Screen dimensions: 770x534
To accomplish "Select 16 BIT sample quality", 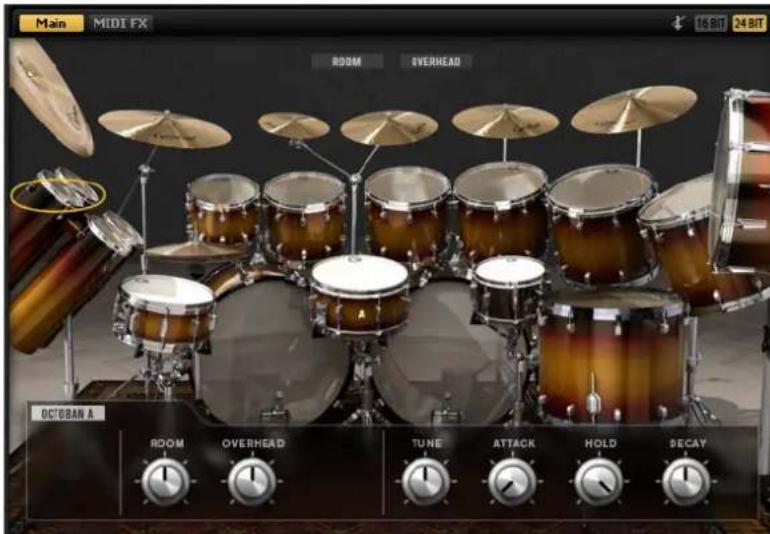I will click(x=710, y=24).
